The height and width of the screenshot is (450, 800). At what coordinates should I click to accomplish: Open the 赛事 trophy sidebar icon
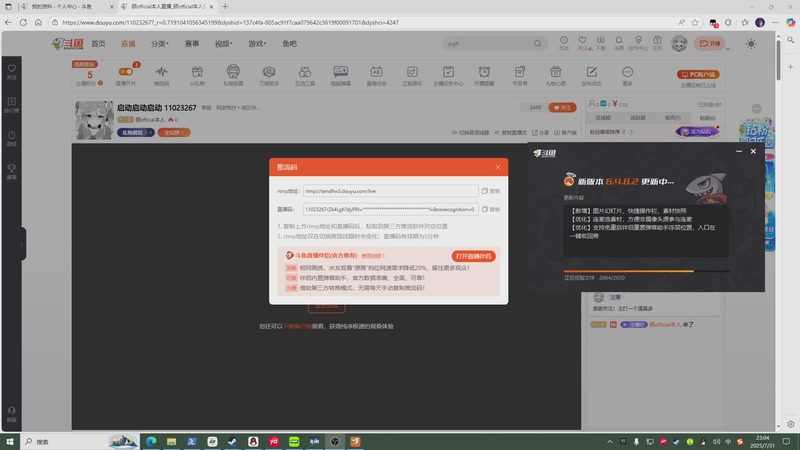[11, 171]
